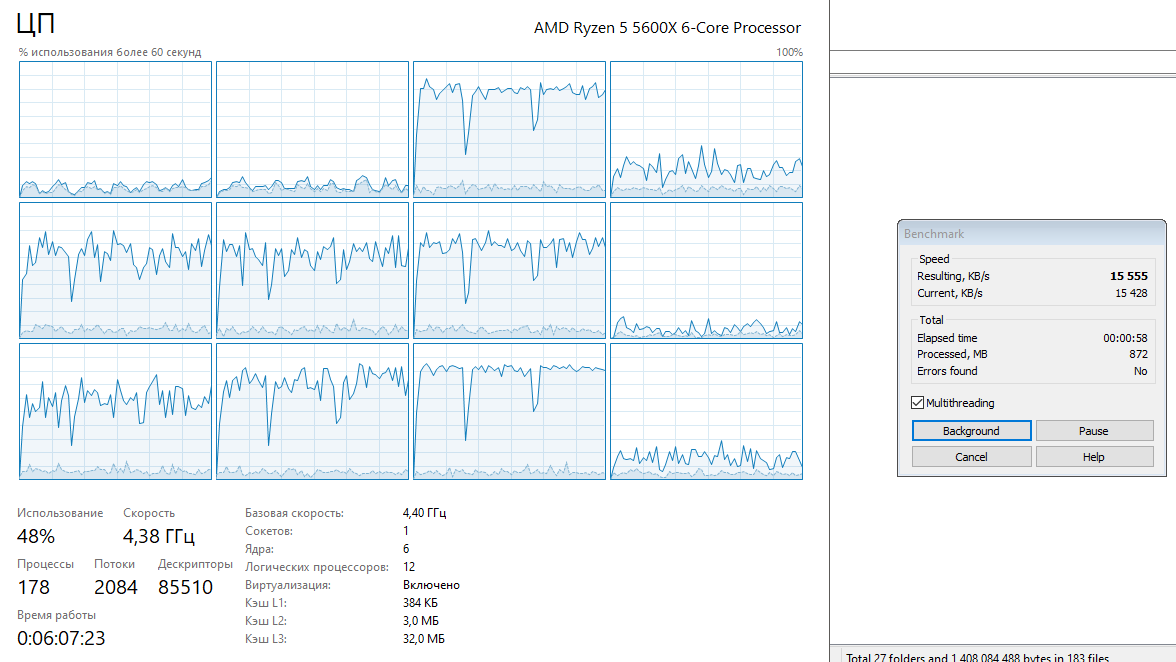Click L1 cache value '384 КБ'
Screen dimensions: 1176x662
pyautogui.click(x=420, y=603)
